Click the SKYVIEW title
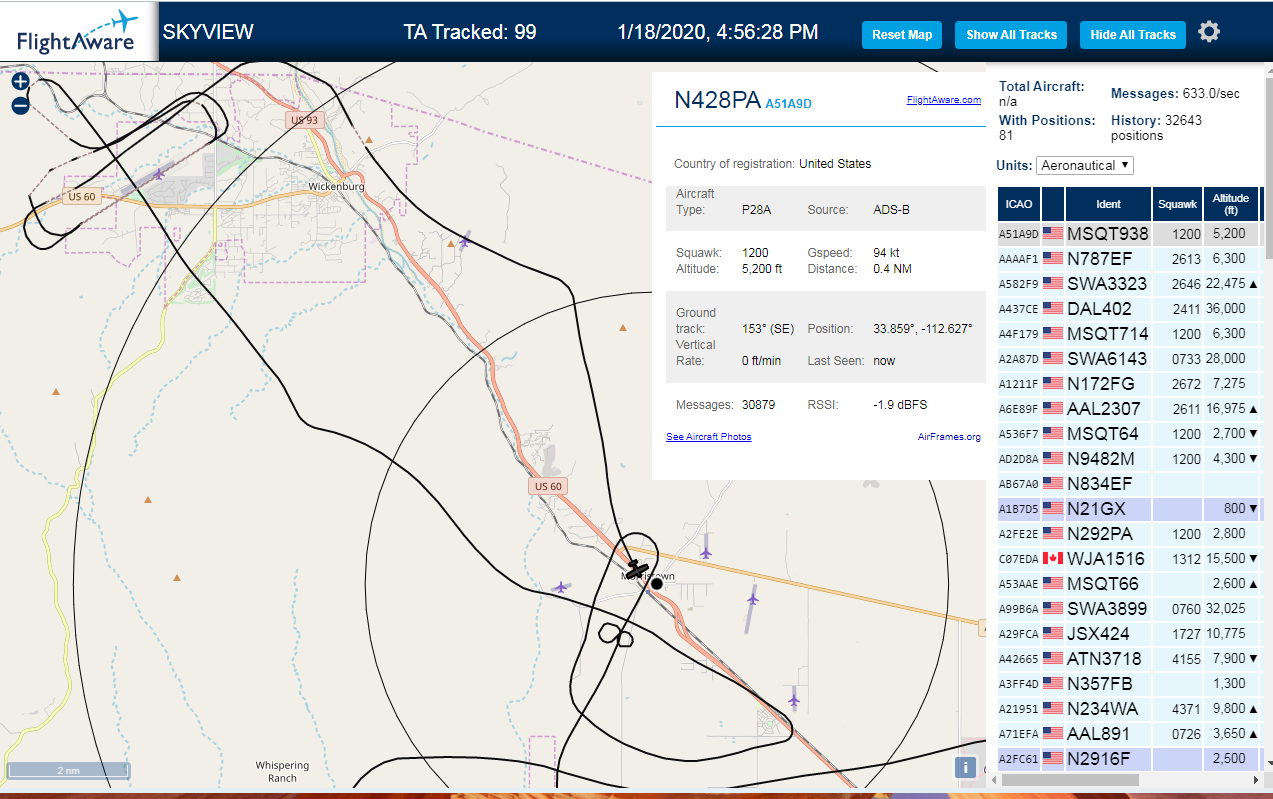The height and width of the screenshot is (799, 1273). [208, 32]
